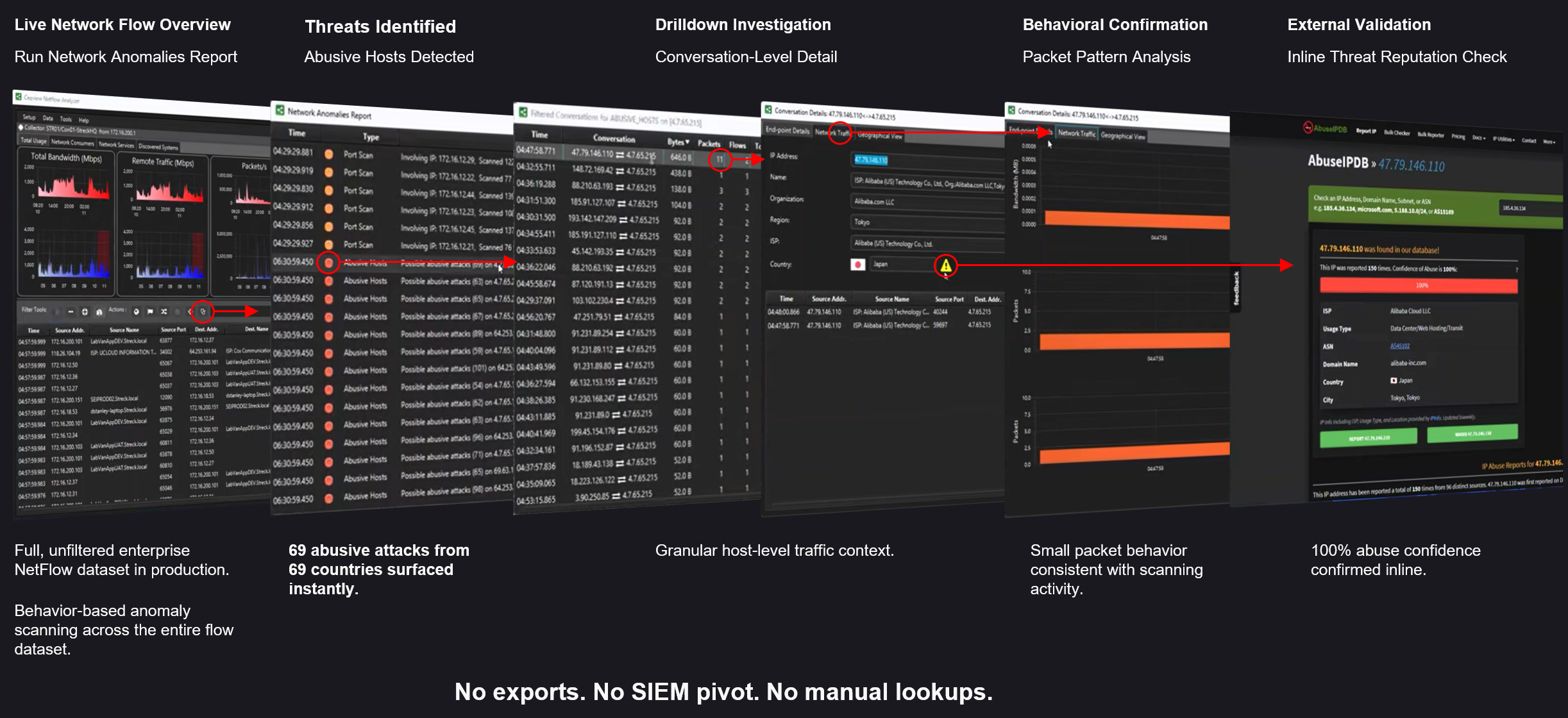Click the flag icon in Actions toolbar
Screen dimensions: 1568x718
point(150,312)
